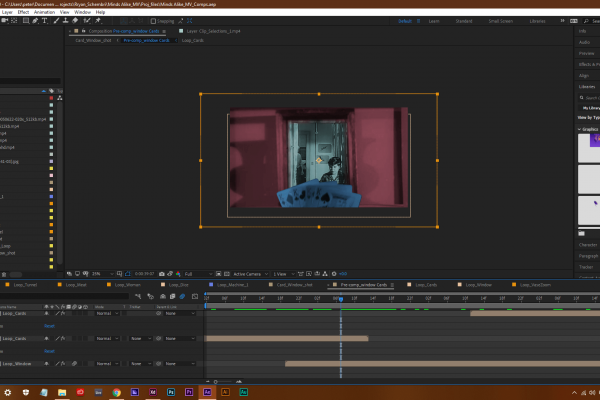The image size is (600, 400).
Task: Open blending Mode dropdown for Loop_Window layer
Action: pos(107,364)
